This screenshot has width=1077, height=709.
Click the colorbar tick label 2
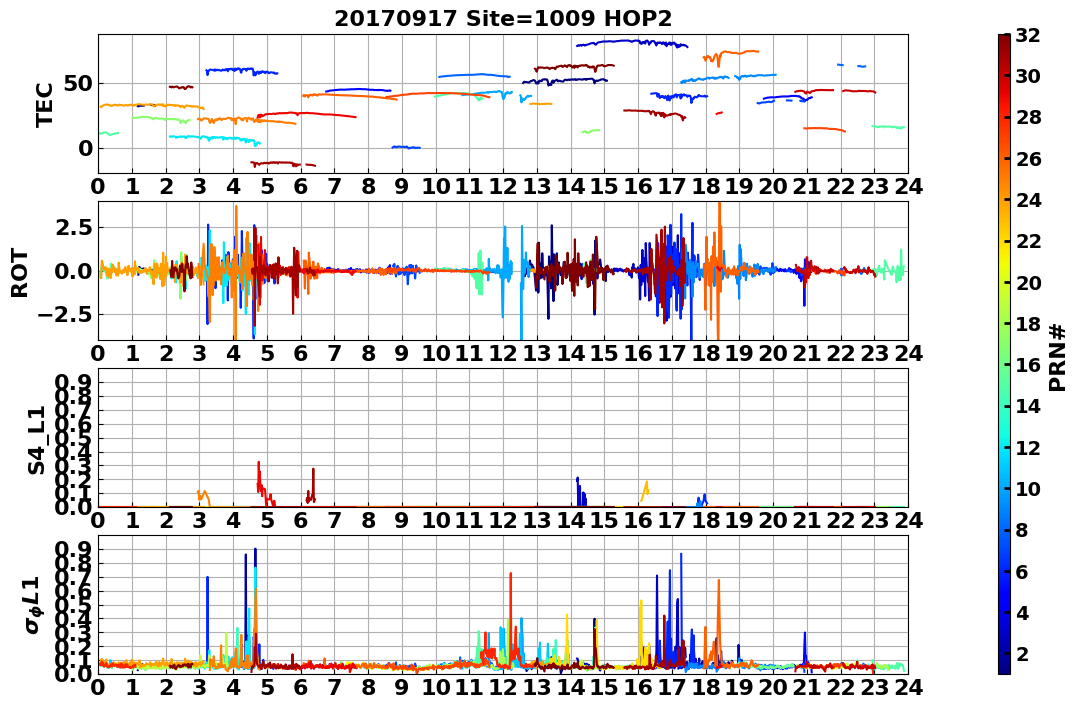pos(1022,653)
